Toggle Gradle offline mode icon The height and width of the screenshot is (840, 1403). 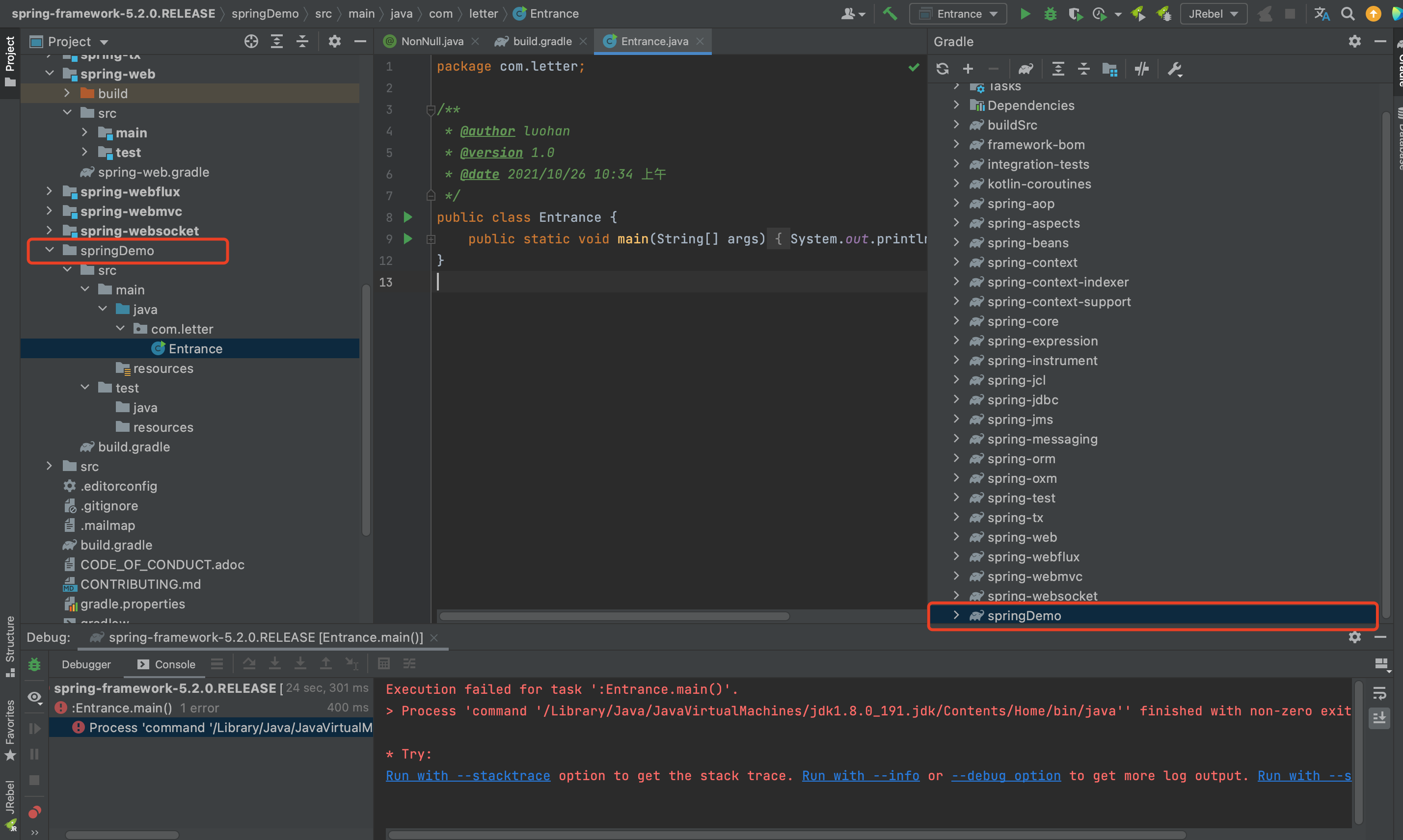click(1141, 69)
